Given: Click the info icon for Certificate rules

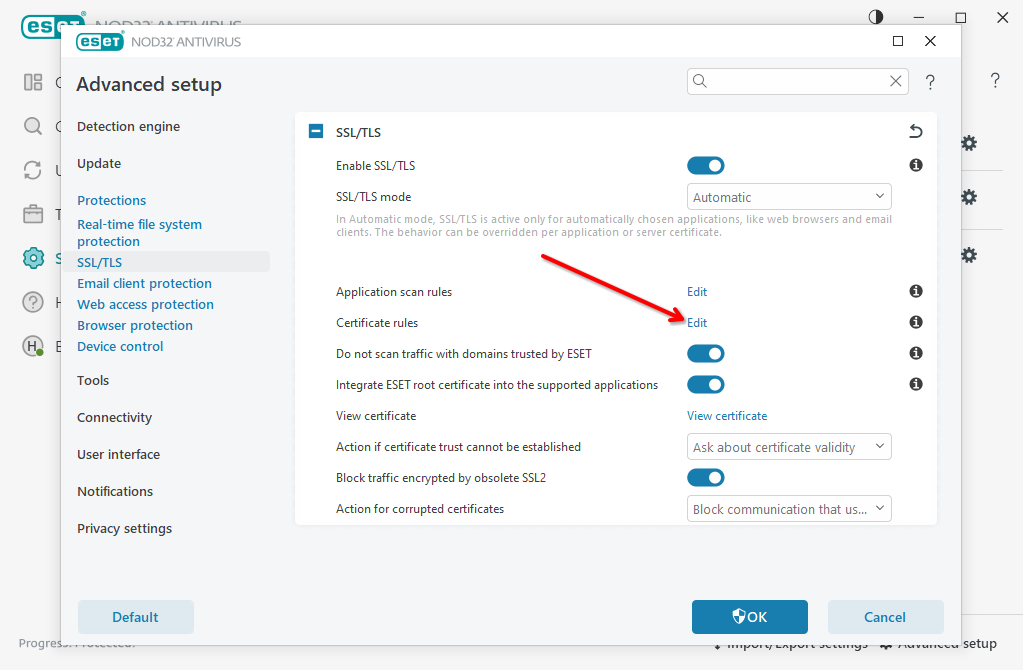Looking at the screenshot, I should [916, 322].
